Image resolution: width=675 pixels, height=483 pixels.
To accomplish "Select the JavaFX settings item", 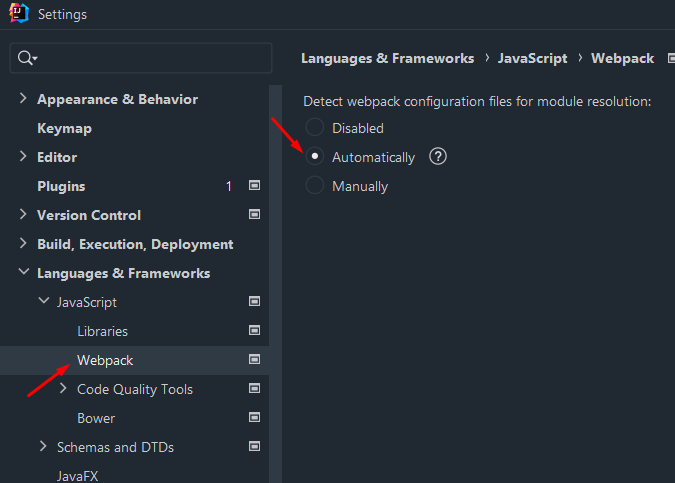I will tap(77, 476).
